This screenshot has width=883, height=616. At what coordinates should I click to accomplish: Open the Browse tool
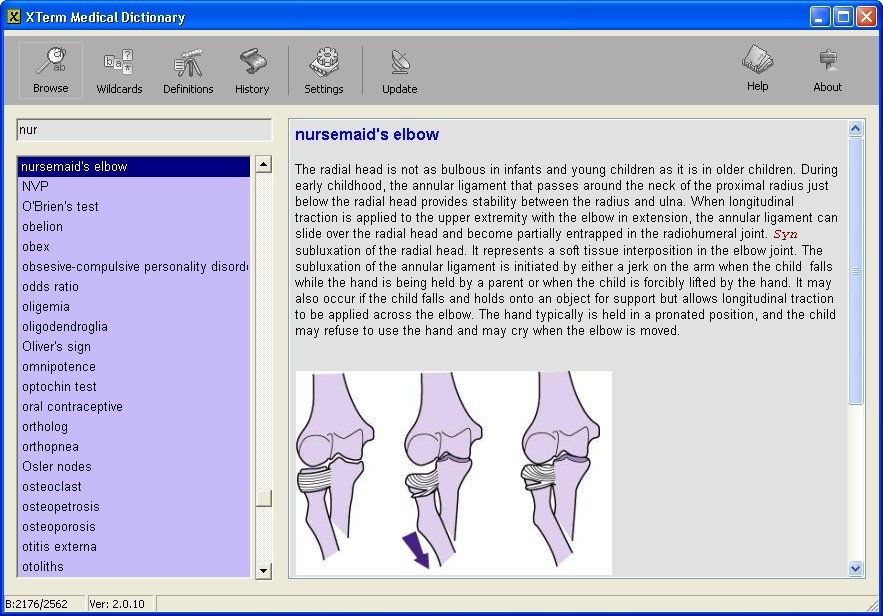[x=50, y=68]
